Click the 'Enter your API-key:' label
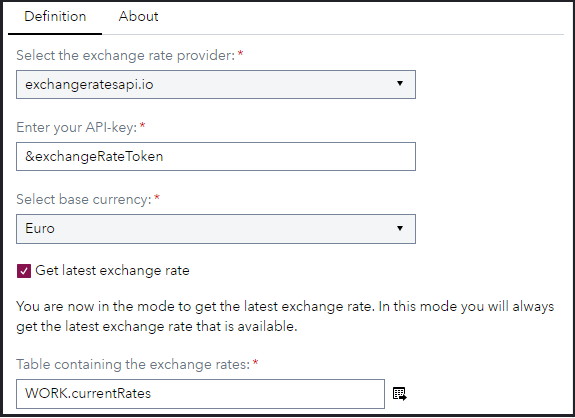This screenshot has width=575, height=418. pos(76,128)
